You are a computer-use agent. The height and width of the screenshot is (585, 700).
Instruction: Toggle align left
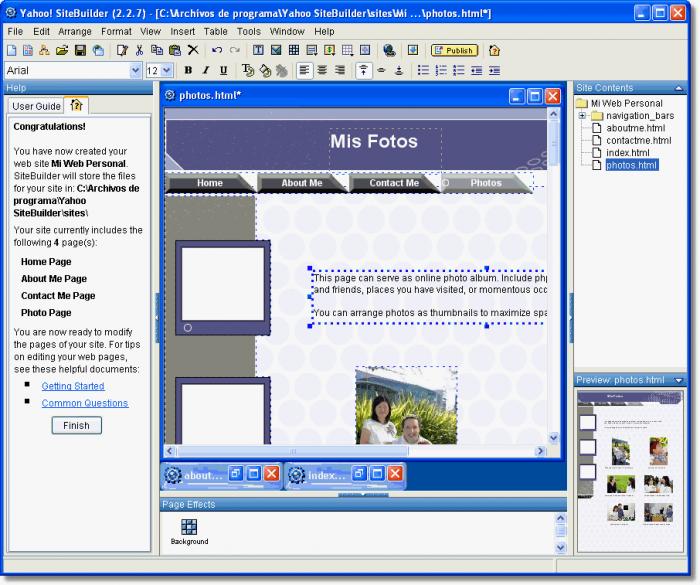(x=304, y=71)
